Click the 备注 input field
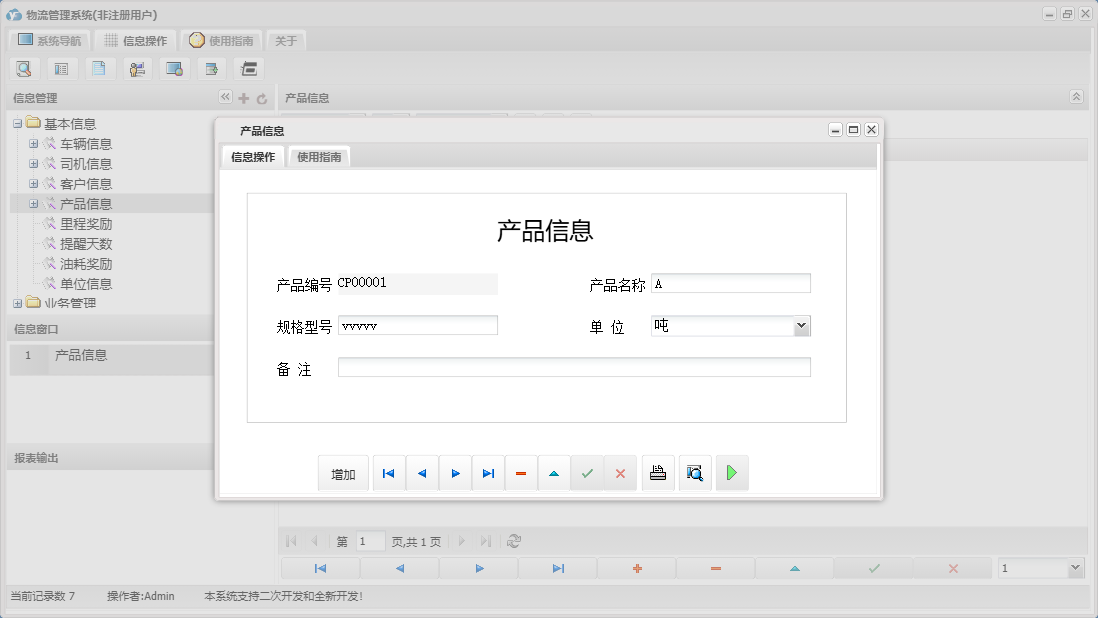Screen dimensions: 1098x618 click(x=575, y=366)
